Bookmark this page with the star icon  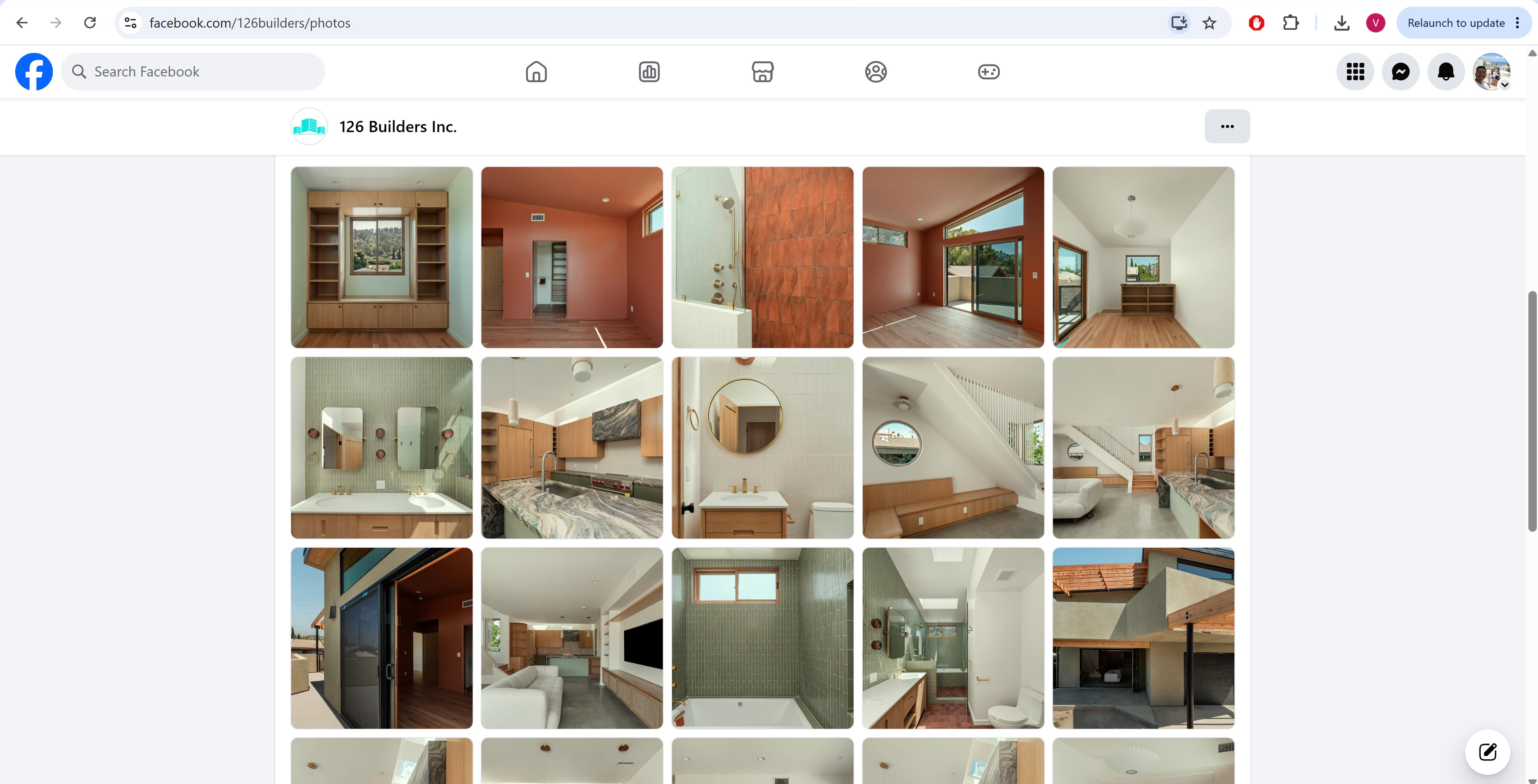(1210, 23)
